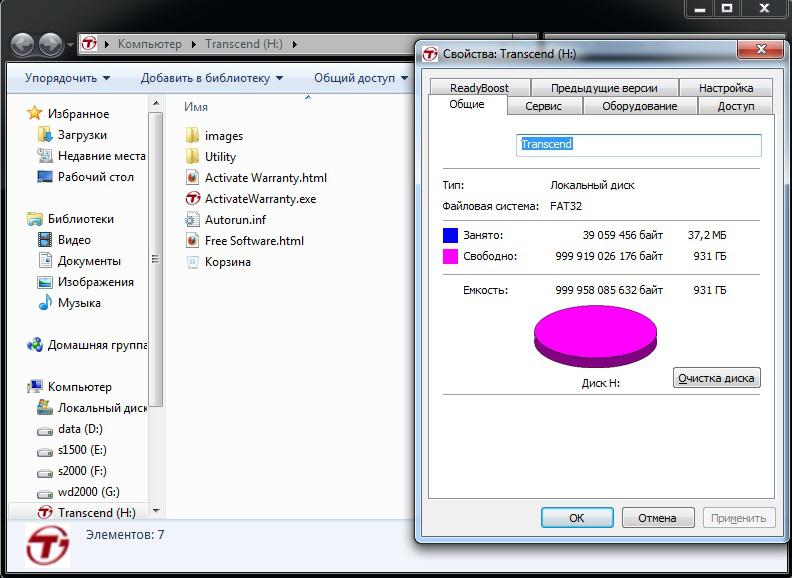The width and height of the screenshot is (792, 578).
Task: Open the Добавить в библиотеку dropdown
Action: tap(212, 78)
